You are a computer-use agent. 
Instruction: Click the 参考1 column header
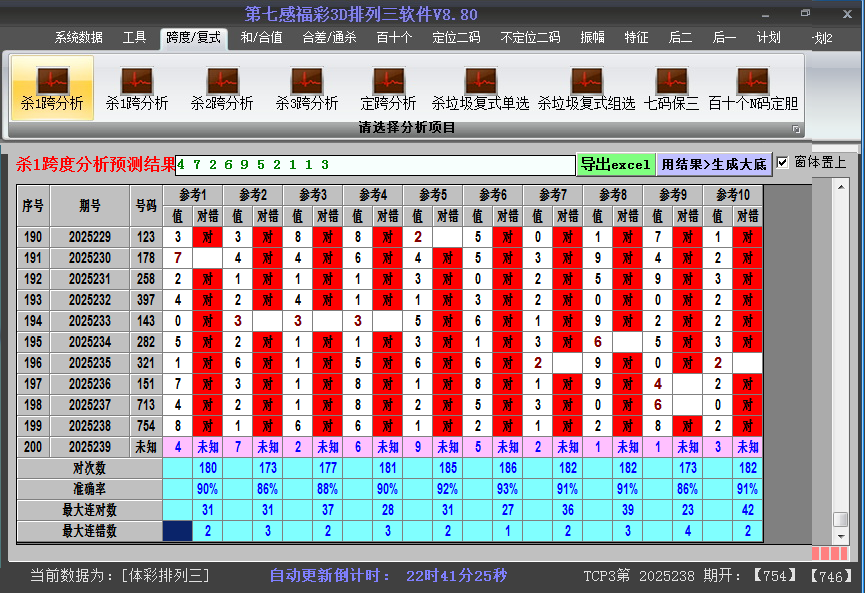193,194
